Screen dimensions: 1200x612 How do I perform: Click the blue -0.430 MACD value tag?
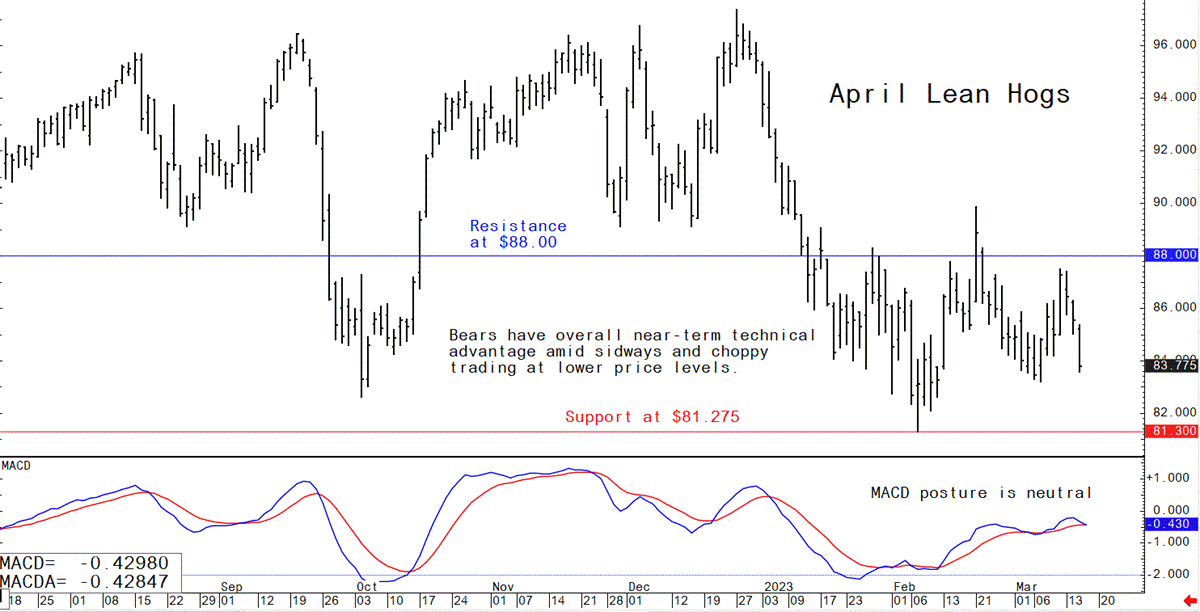[x=1170, y=524]
